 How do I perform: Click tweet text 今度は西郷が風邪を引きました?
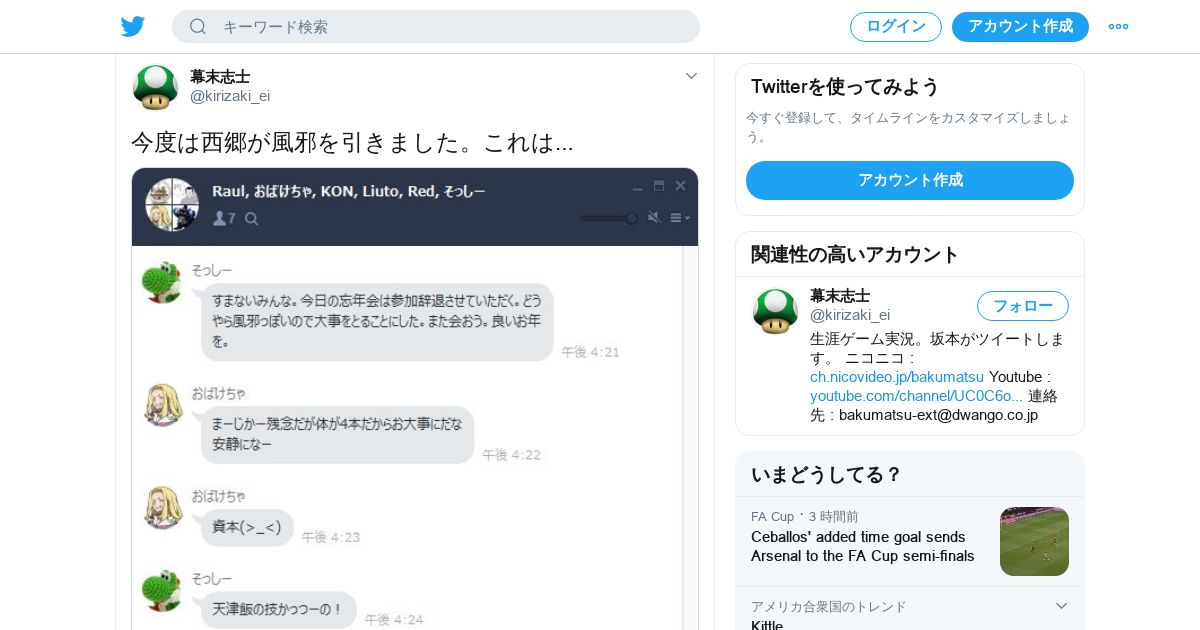[352, 143]
